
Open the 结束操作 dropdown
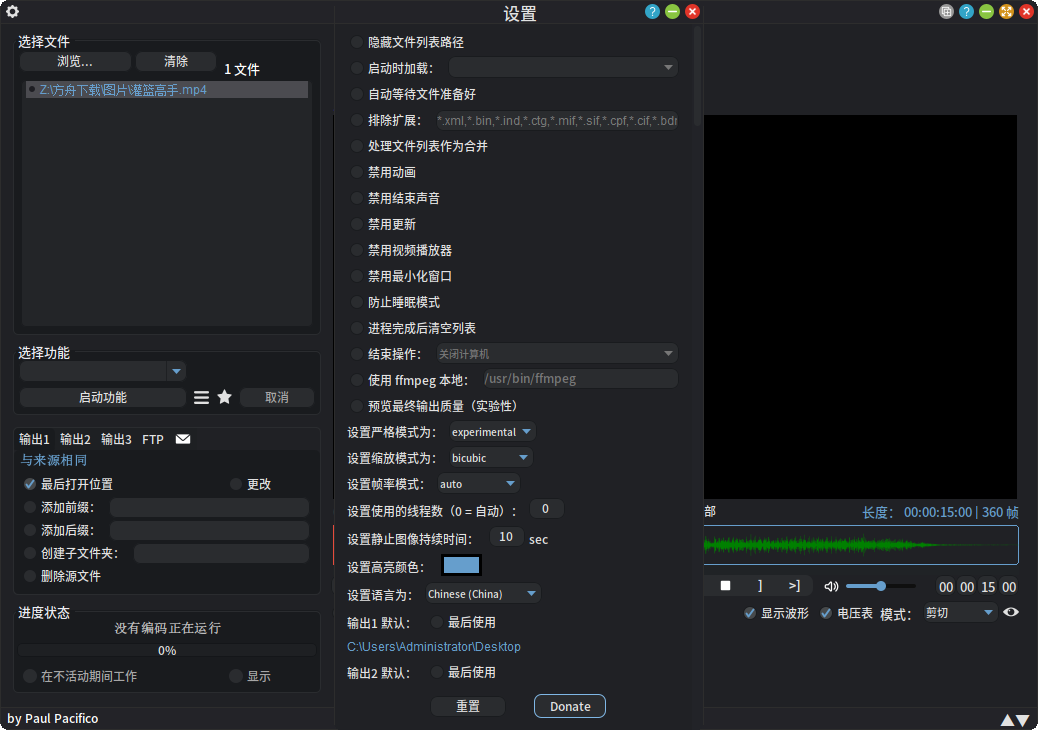[556, 353]
